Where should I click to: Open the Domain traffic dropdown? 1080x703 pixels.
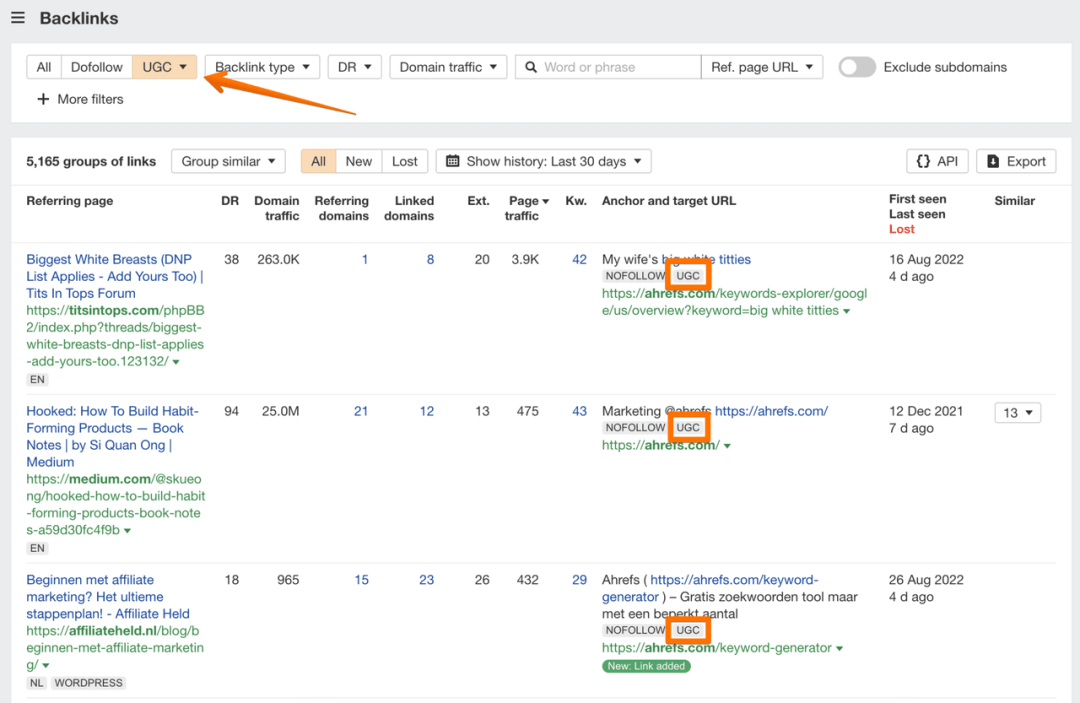pyautogui.click(x=448, y=67)
